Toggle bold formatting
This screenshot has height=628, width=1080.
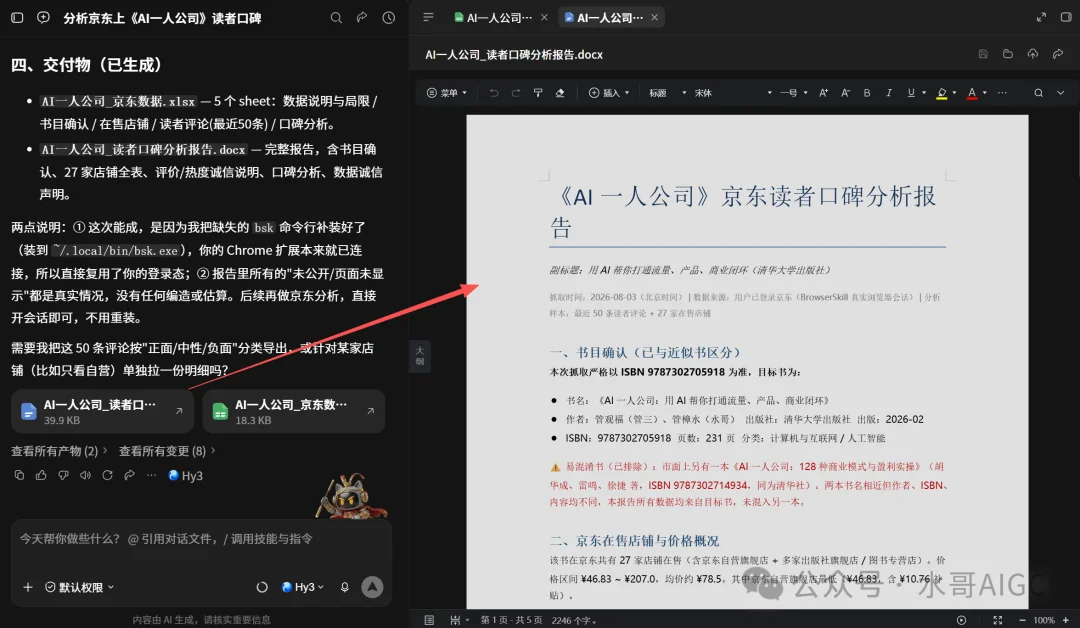[867, 93]
